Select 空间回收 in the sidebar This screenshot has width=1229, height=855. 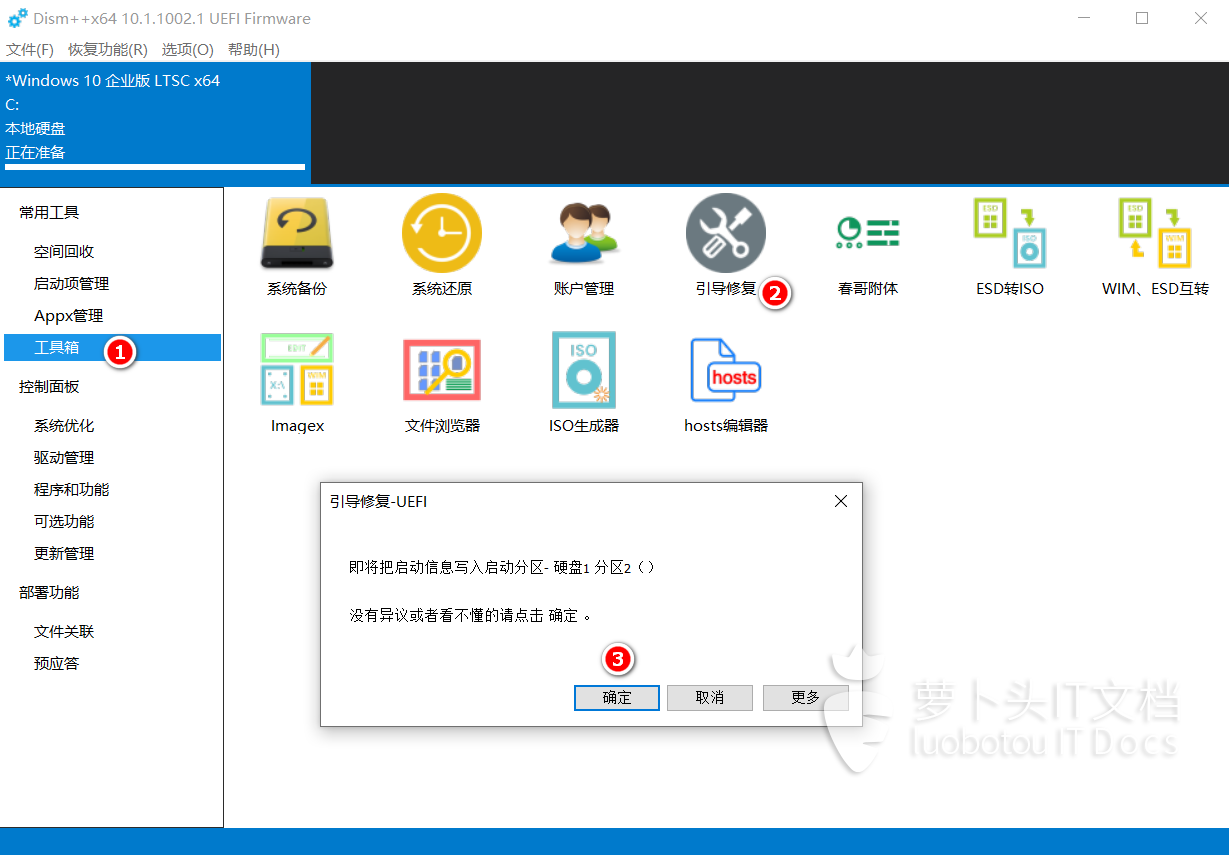pos(64,252)
